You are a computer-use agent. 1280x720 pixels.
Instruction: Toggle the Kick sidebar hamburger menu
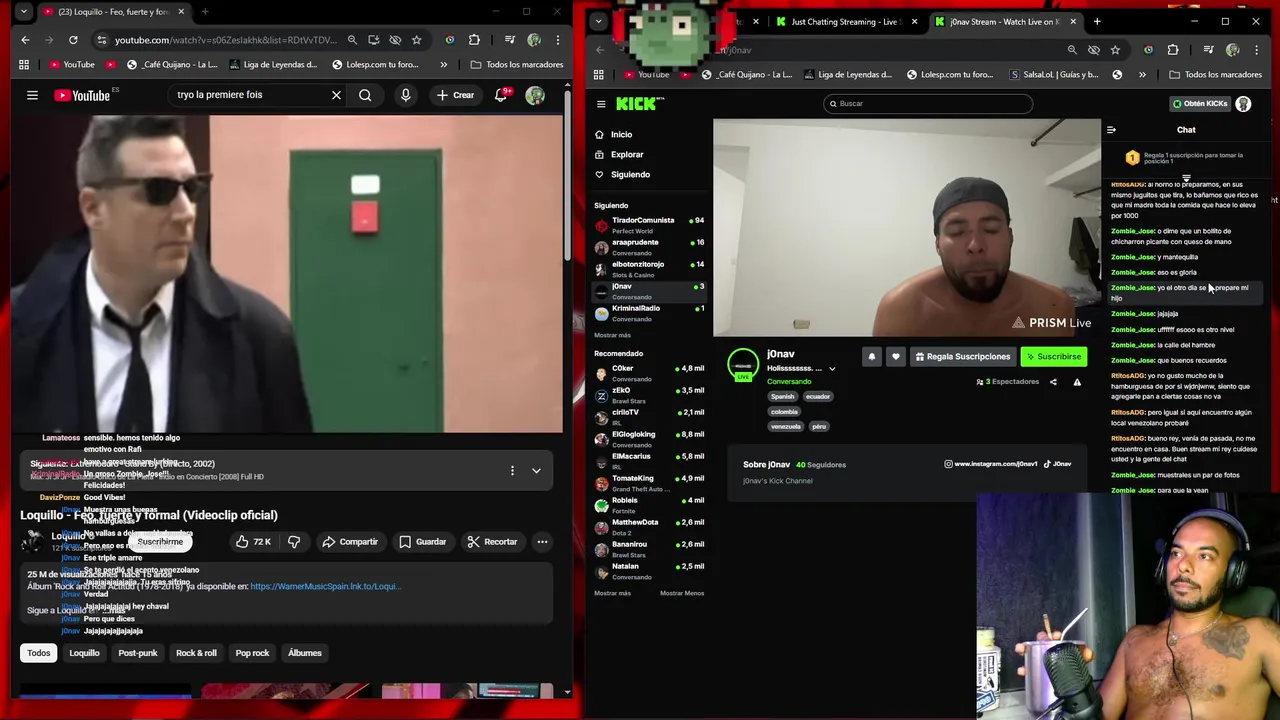[x=601, y=104]
